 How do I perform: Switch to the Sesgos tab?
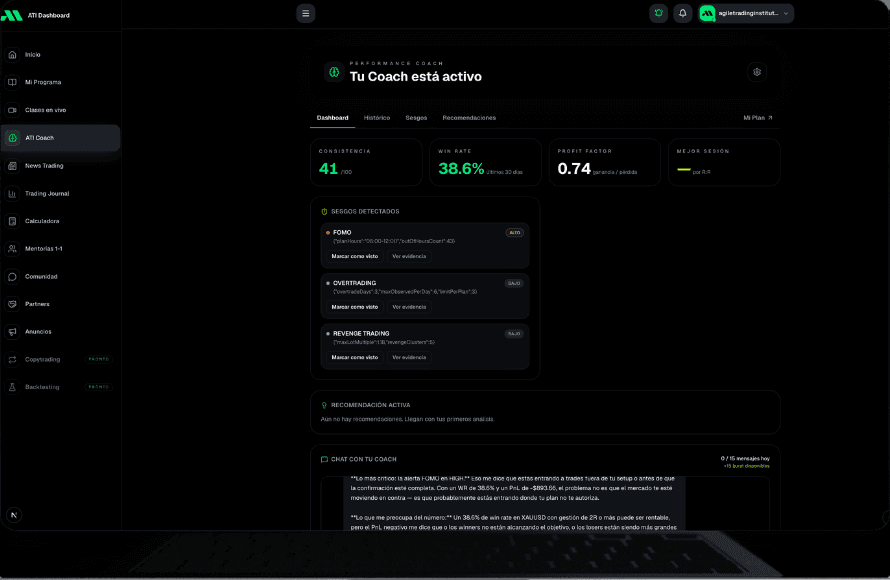[416, 118]
